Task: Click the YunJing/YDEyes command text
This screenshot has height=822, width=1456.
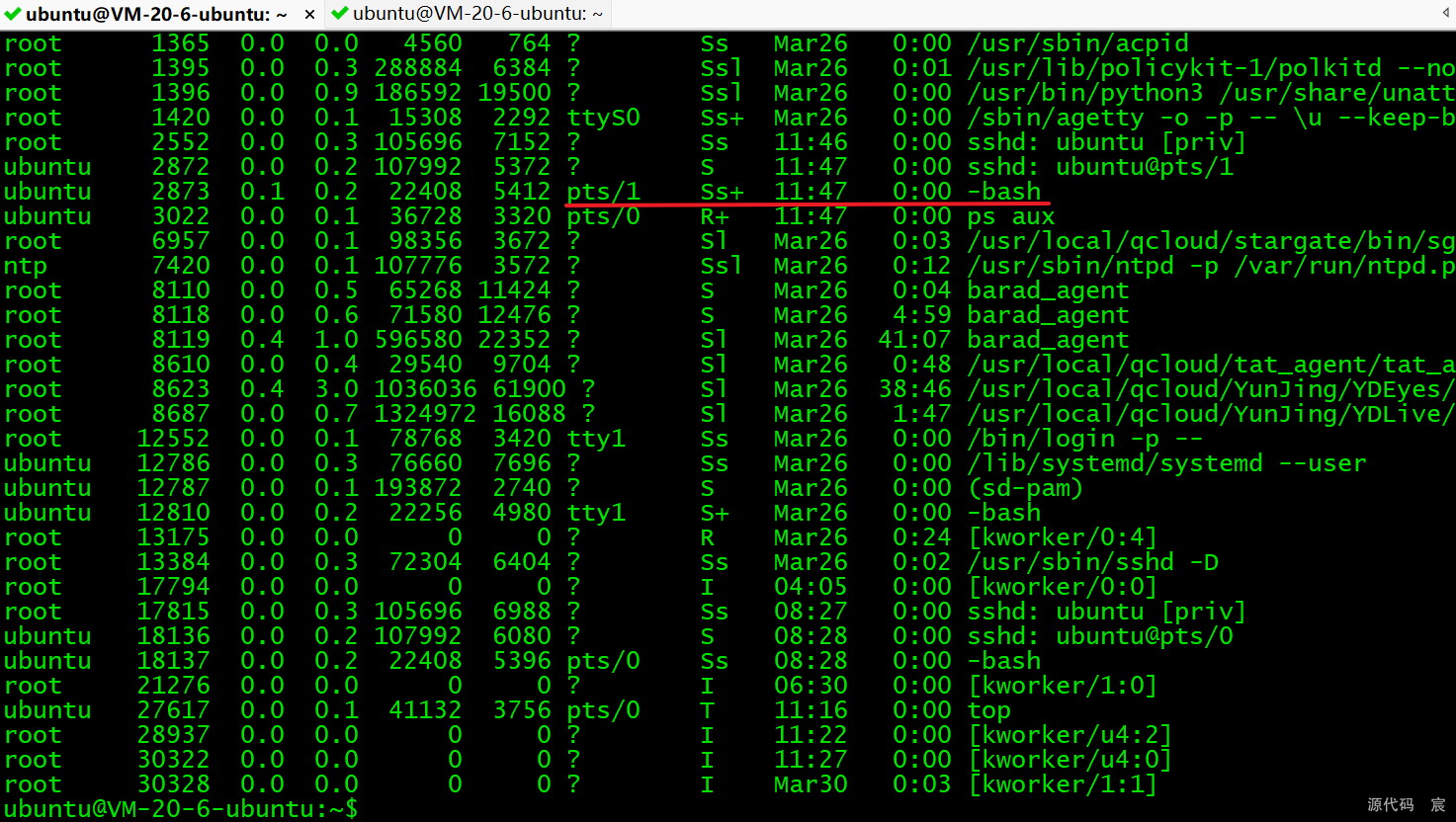Action: point(1211,389)
